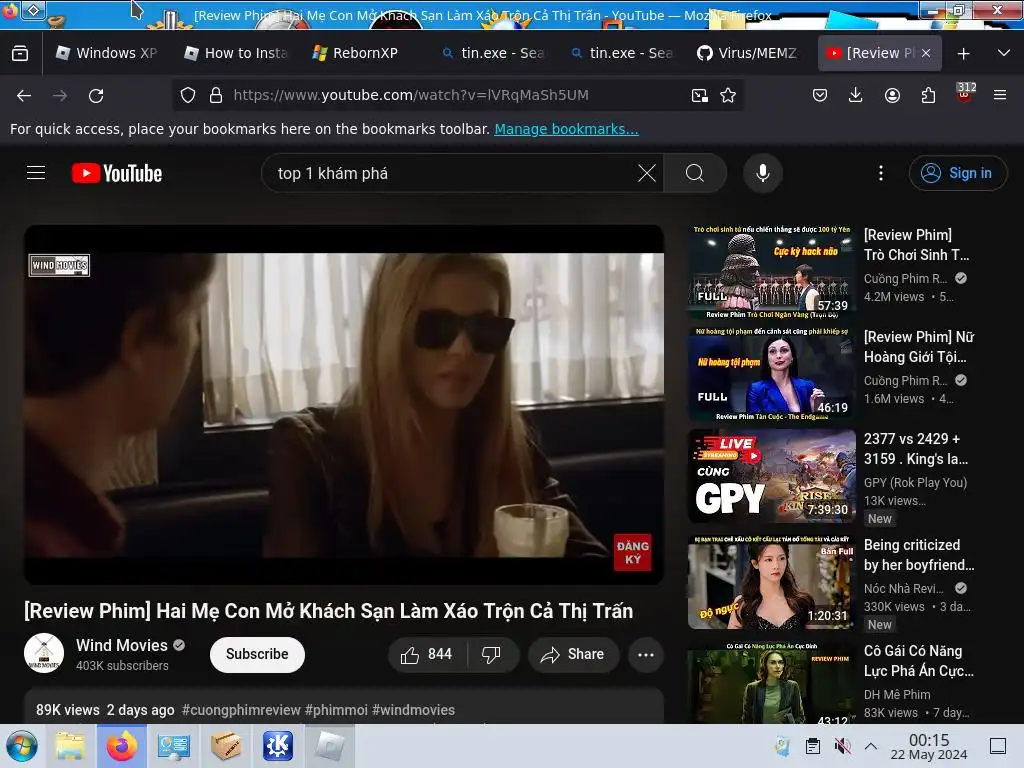
Task: Click the #windmovies hashtag
Action: pyautogui.click(x=413, y=710)
